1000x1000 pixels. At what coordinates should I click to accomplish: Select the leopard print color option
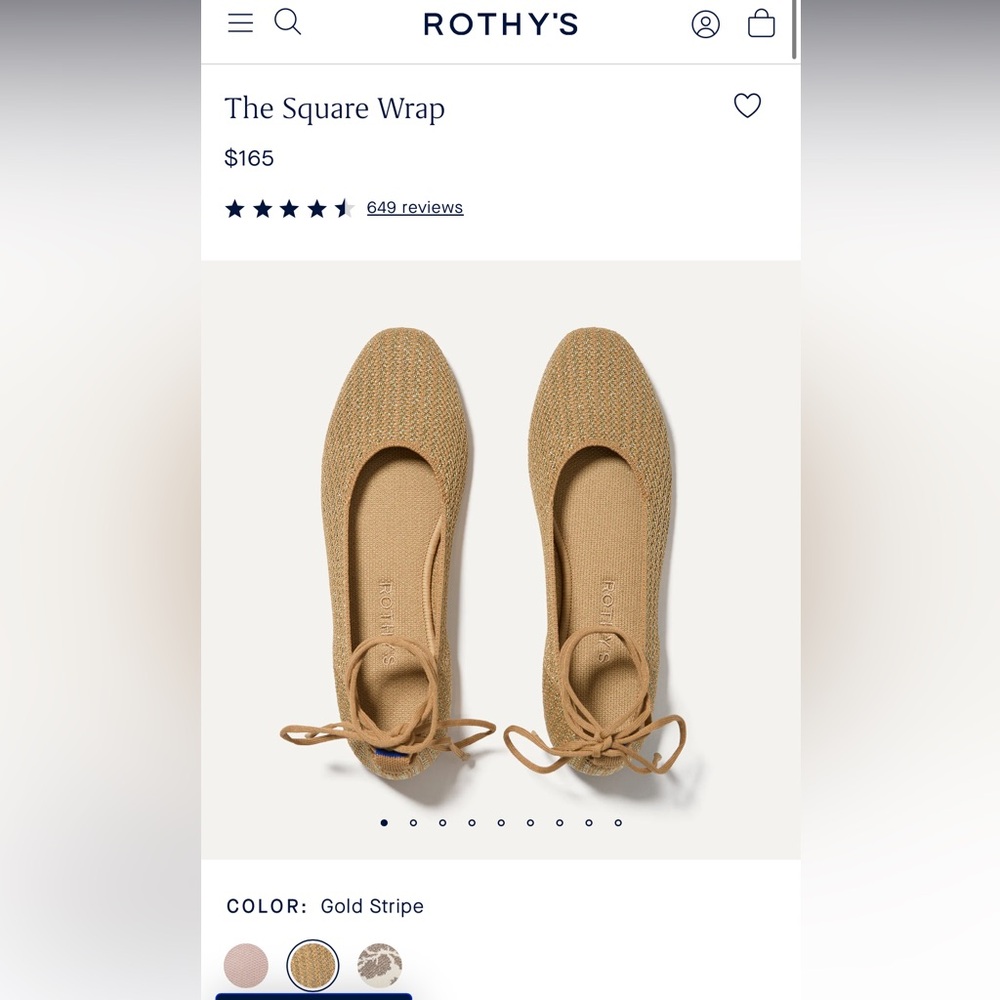[380, 964]
